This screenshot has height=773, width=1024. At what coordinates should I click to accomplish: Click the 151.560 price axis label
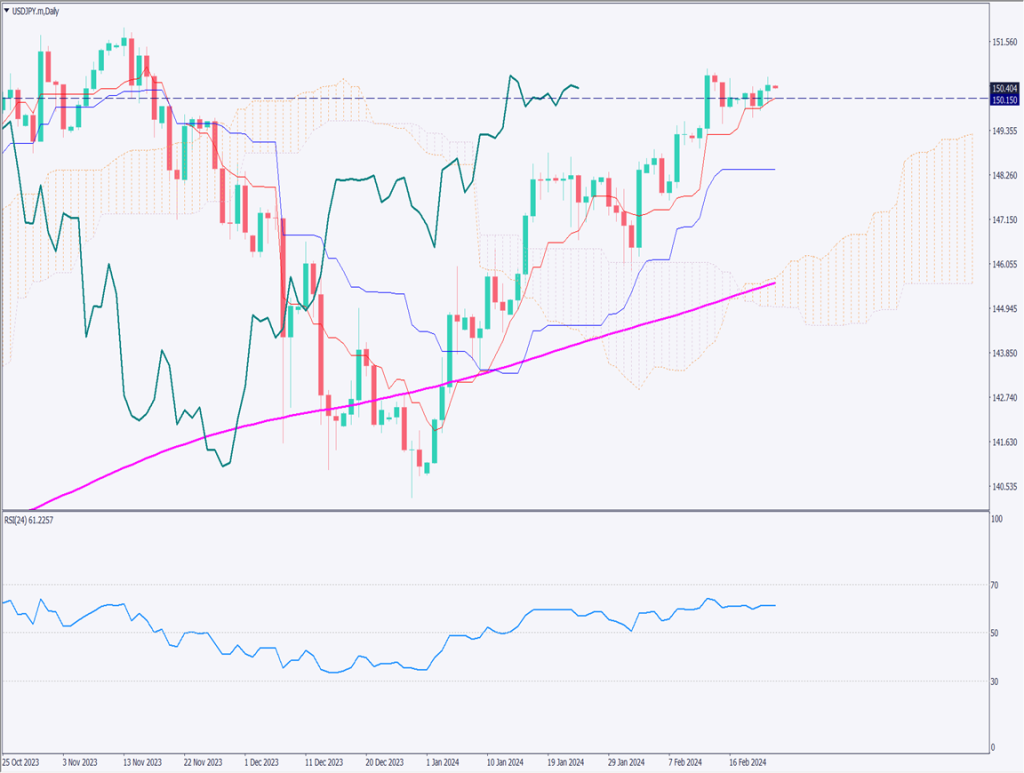[x=1003, y=43]
